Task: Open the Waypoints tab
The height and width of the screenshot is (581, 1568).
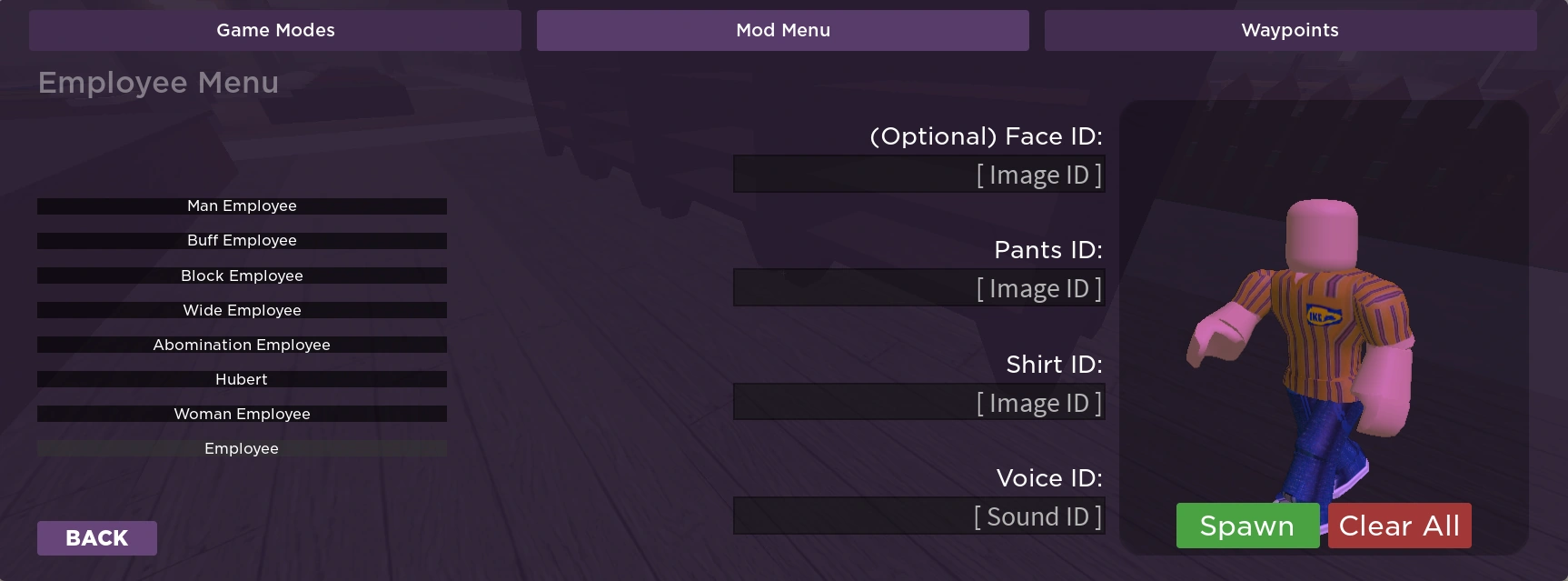Action: pyautogui.click(x=1290, y=30)
